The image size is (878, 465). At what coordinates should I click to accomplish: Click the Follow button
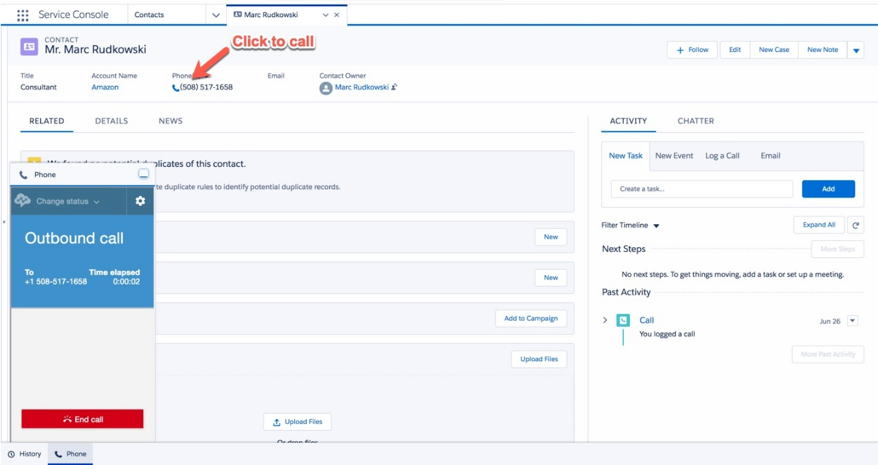[692, 50]
